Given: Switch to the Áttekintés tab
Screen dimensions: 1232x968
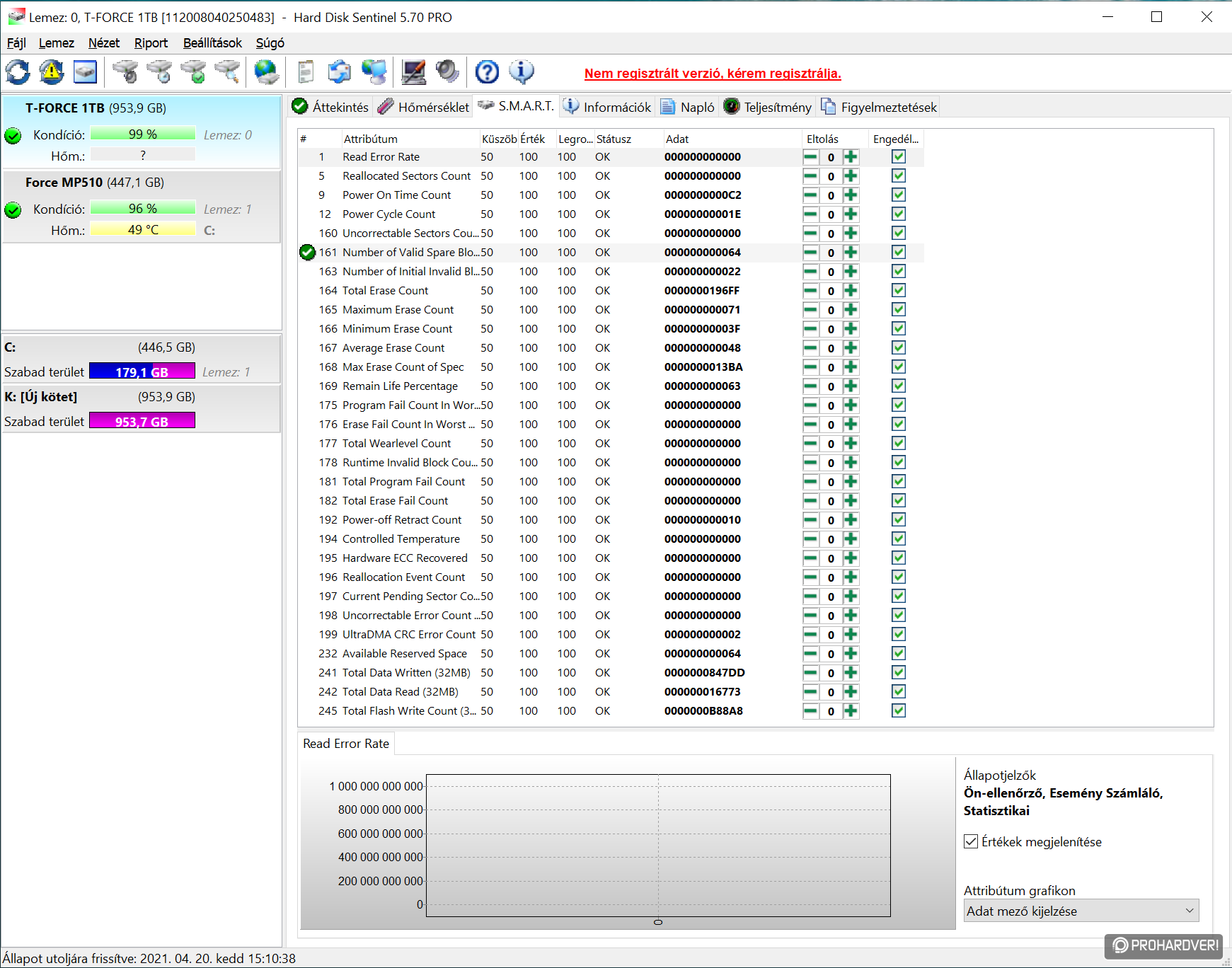Looking at the screenshot, I should coord(330,107).
